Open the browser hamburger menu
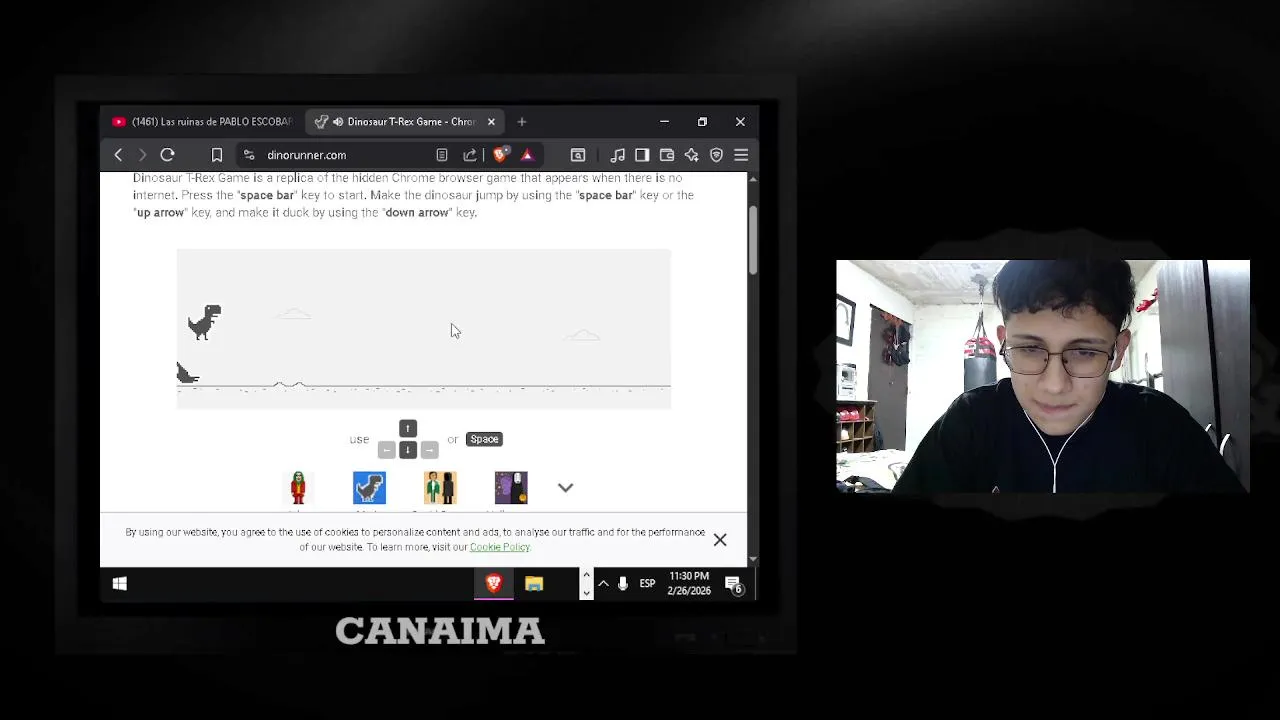Image resolution: width=1280 pixels, height=720 pixels. pos(741,155)
